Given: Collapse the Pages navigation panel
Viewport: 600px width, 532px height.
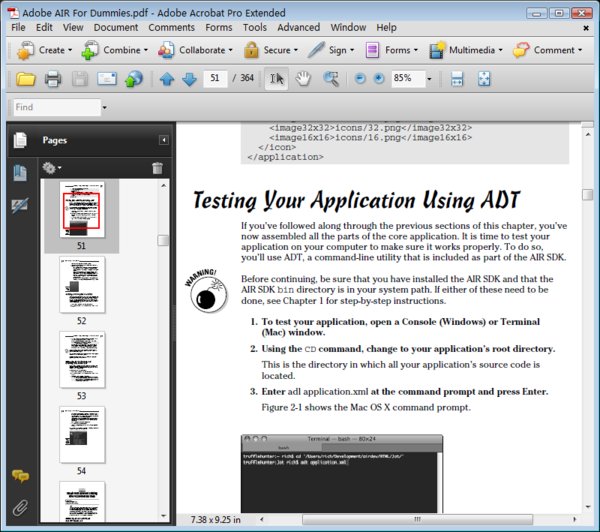Looking at the screenshot, I should (x=163, y=141).
